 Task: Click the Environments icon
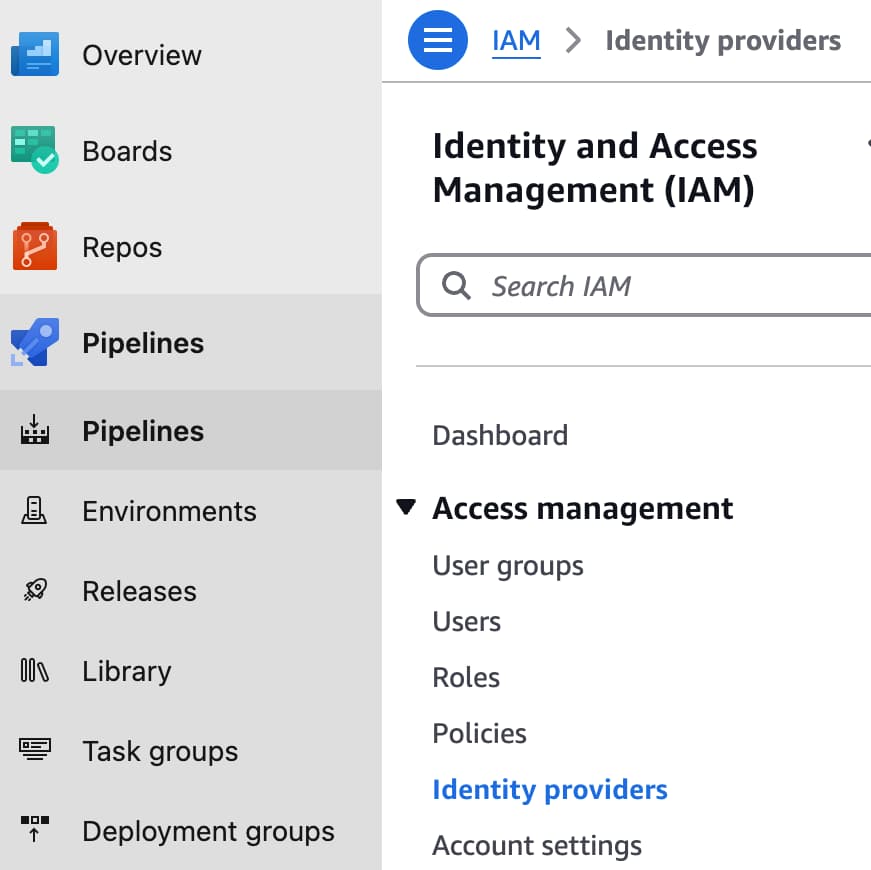click(x=35, y=511)
